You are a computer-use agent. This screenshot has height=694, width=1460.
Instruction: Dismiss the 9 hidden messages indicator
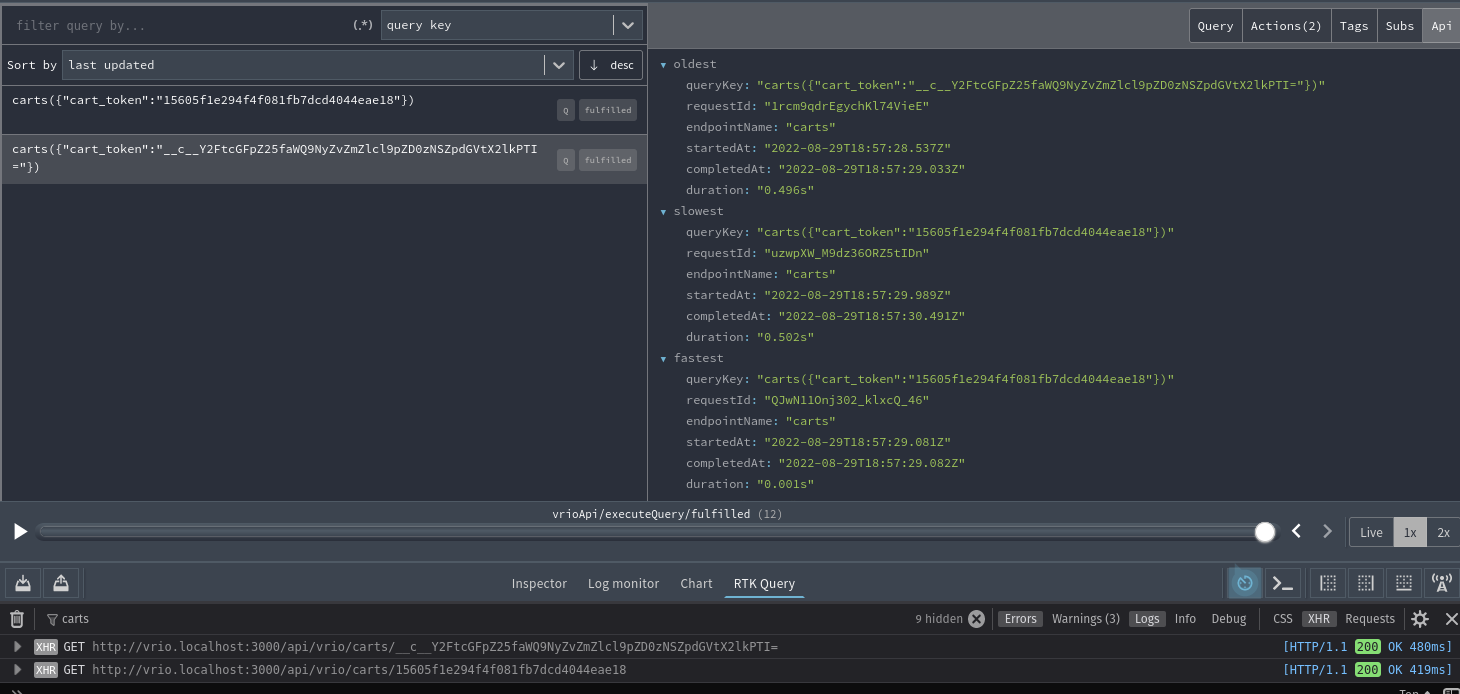click(976, 619)
